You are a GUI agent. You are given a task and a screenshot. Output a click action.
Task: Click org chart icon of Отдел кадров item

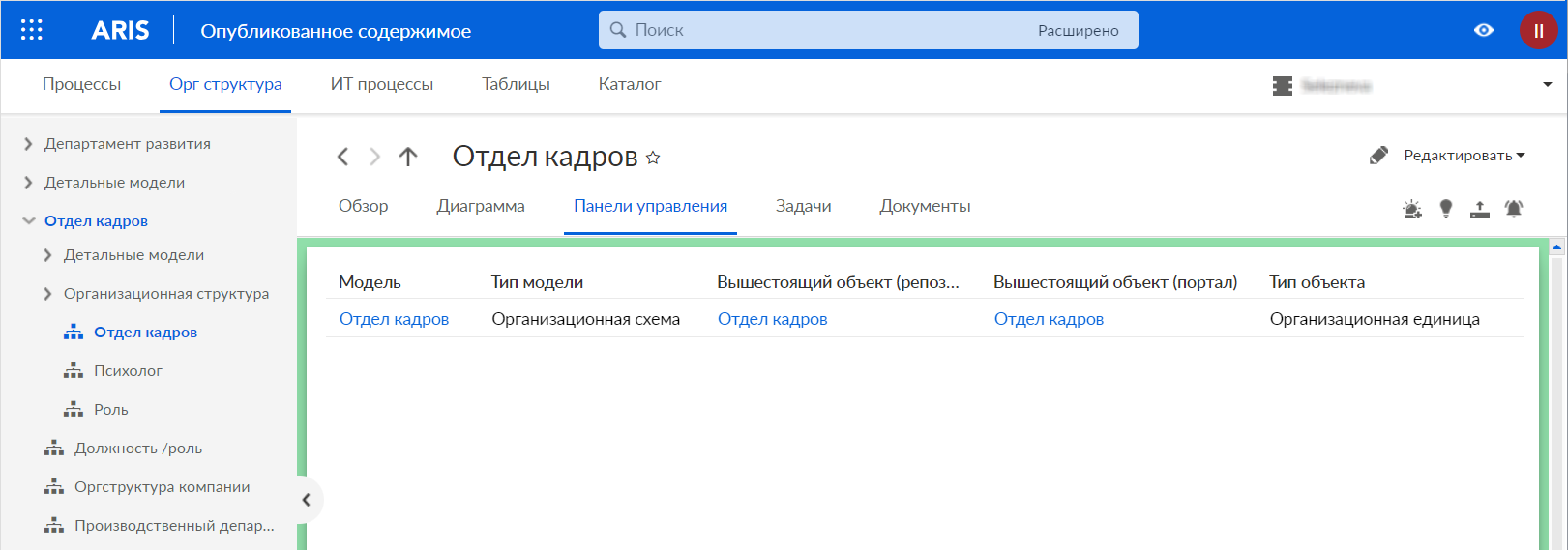pyautogui.click(x=74, y=333)
